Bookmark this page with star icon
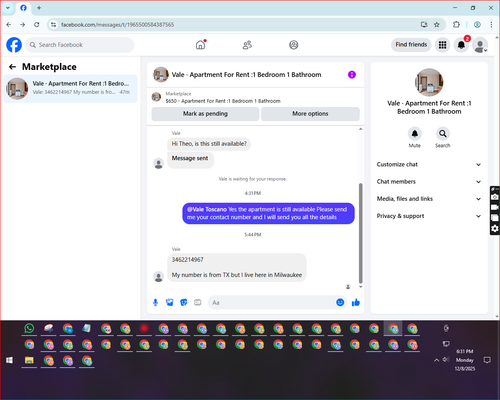Viewport: 500px width, 400px height. click(x=437, y=25)
